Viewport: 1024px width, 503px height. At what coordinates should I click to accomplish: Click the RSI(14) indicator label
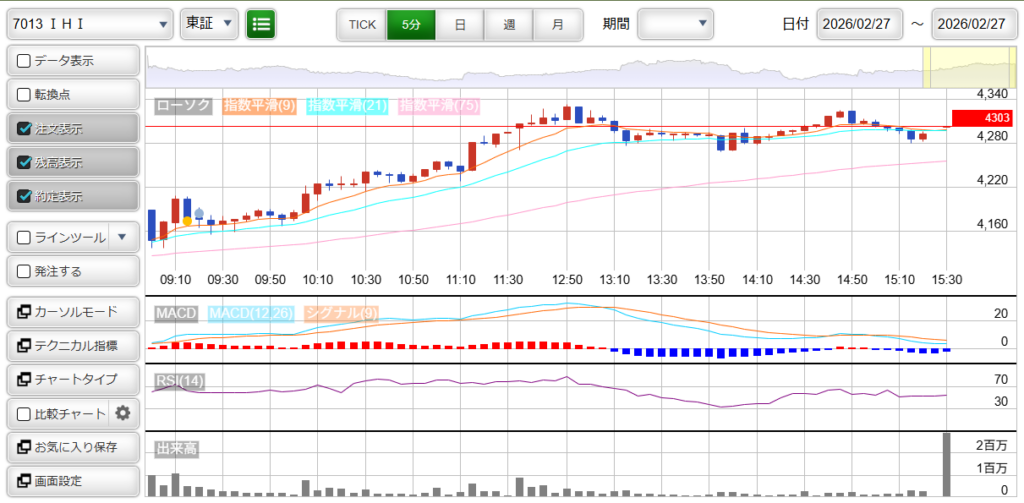pyautogui.click(x=179, y=380)
